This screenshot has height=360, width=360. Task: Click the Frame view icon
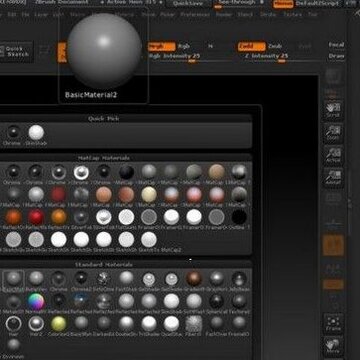[333, 323]
